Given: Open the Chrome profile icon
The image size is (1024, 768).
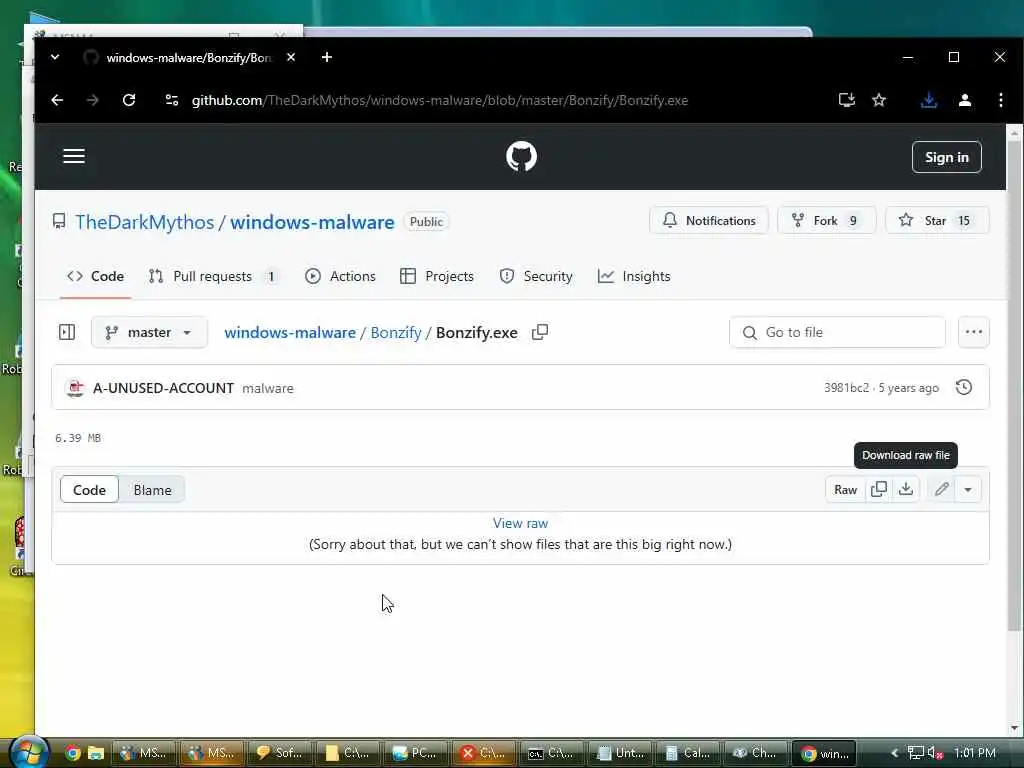Looking at the screenshot, I should click(965, 100).
